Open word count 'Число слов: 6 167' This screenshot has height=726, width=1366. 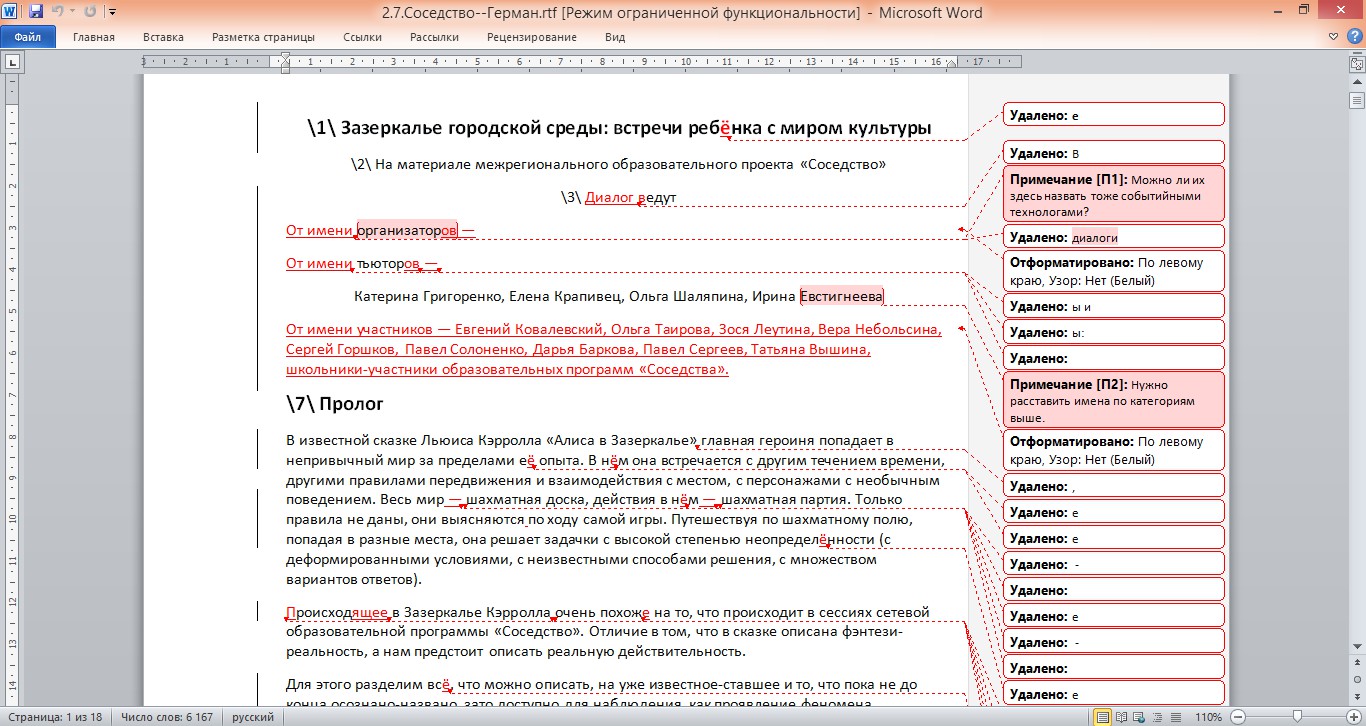click(x=167, y=717)
